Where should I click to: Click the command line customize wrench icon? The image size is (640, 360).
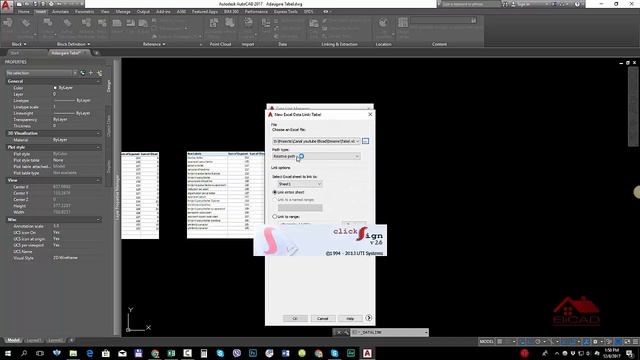[x=346, y=333]
